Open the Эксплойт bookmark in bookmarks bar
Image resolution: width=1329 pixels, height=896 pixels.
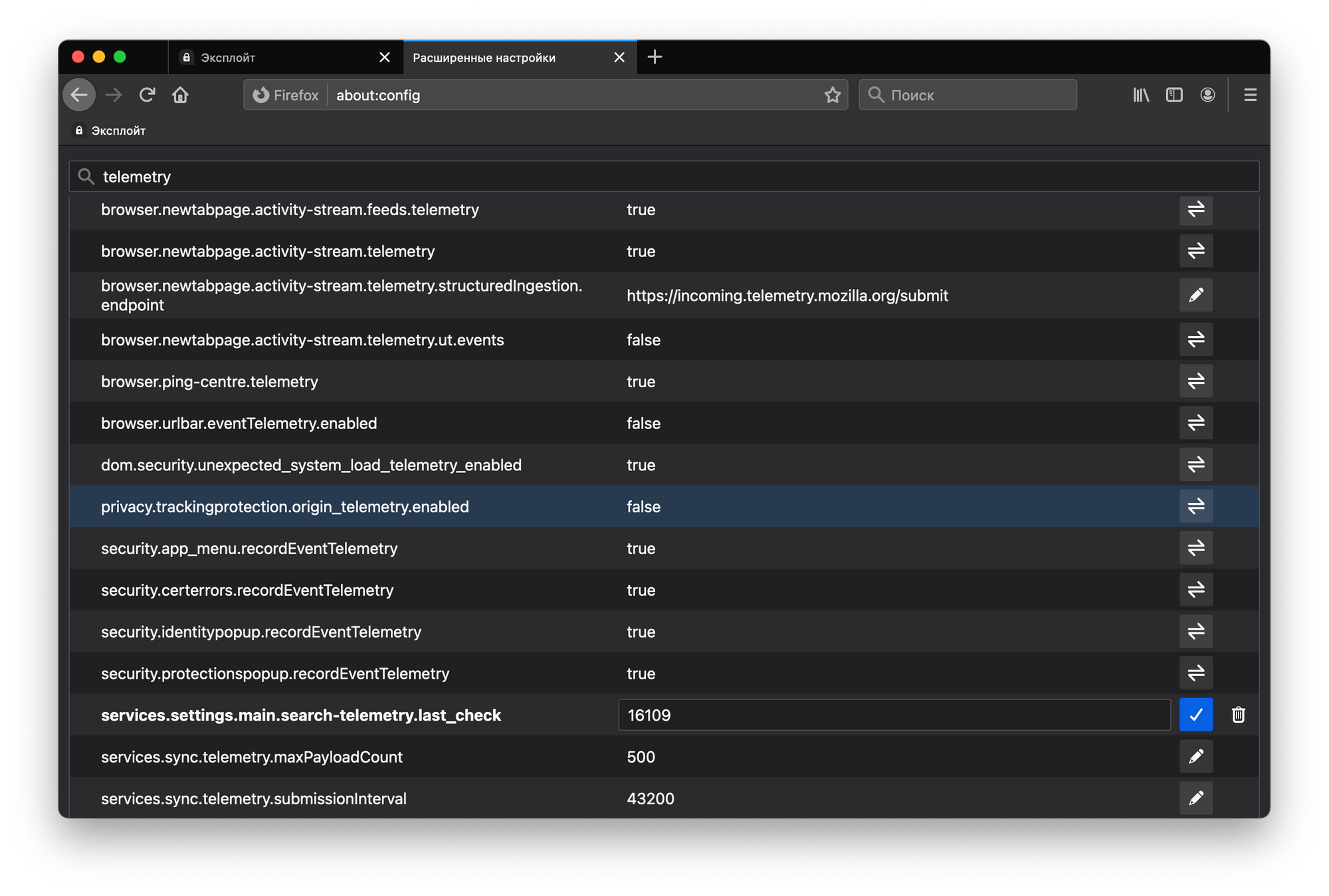click(x=110, y=131)
